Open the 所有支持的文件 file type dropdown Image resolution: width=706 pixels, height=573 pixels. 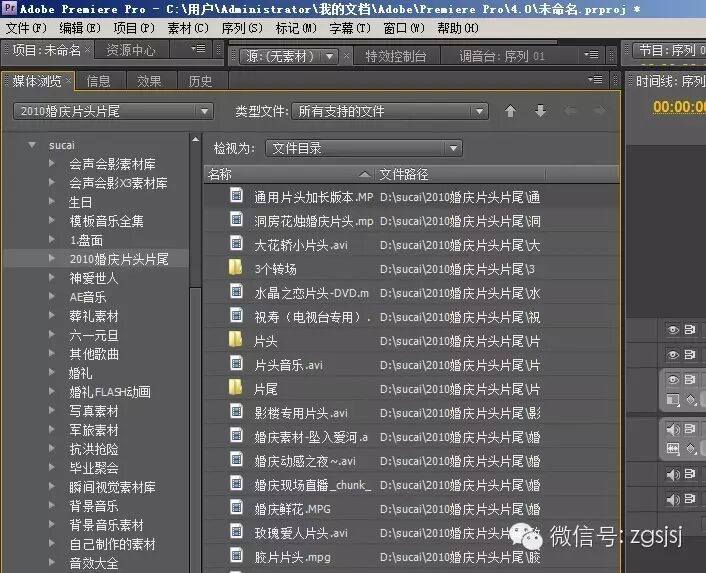(x=390, y=111)
